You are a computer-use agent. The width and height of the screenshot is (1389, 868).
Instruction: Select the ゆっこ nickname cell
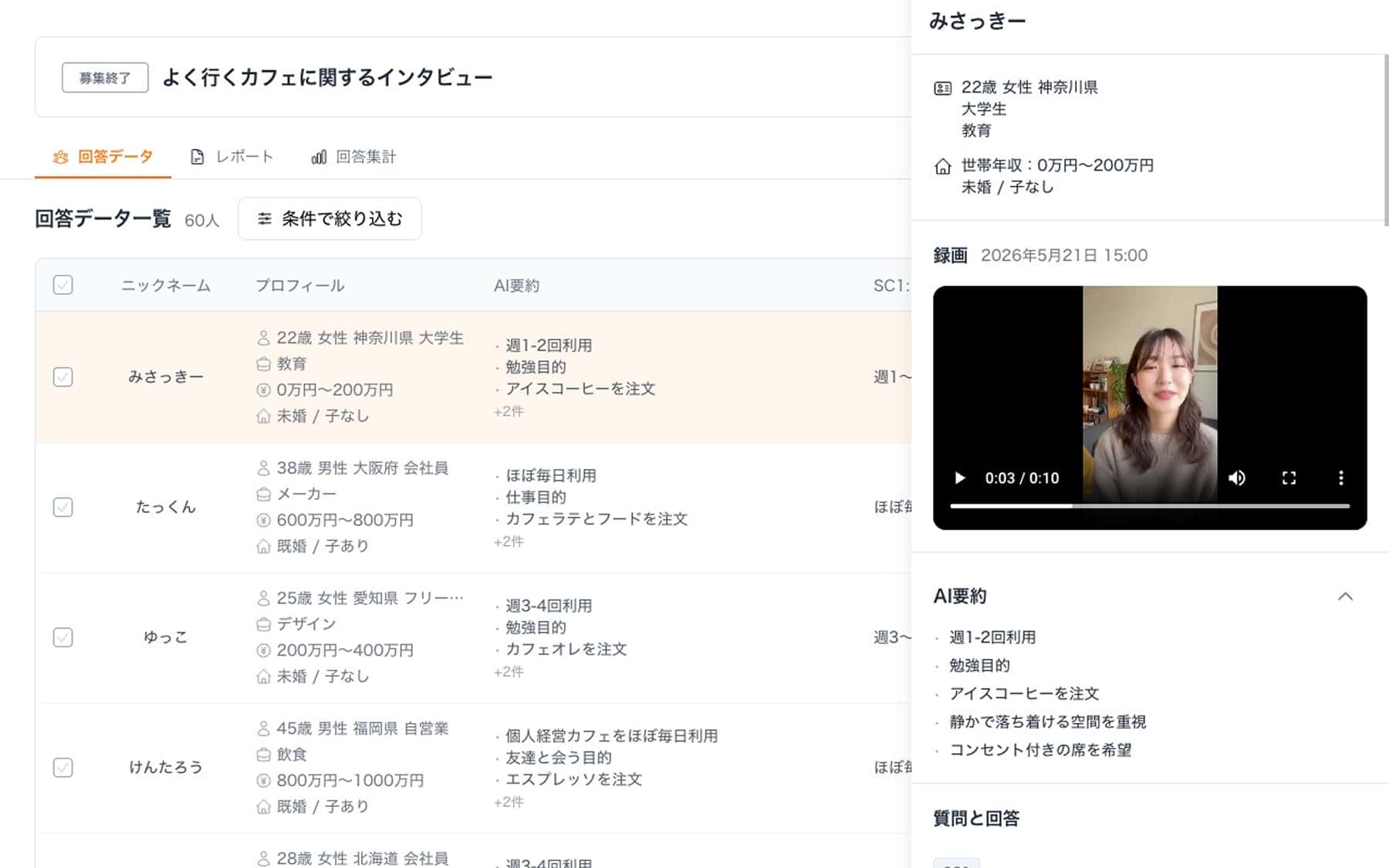point(166,637)
